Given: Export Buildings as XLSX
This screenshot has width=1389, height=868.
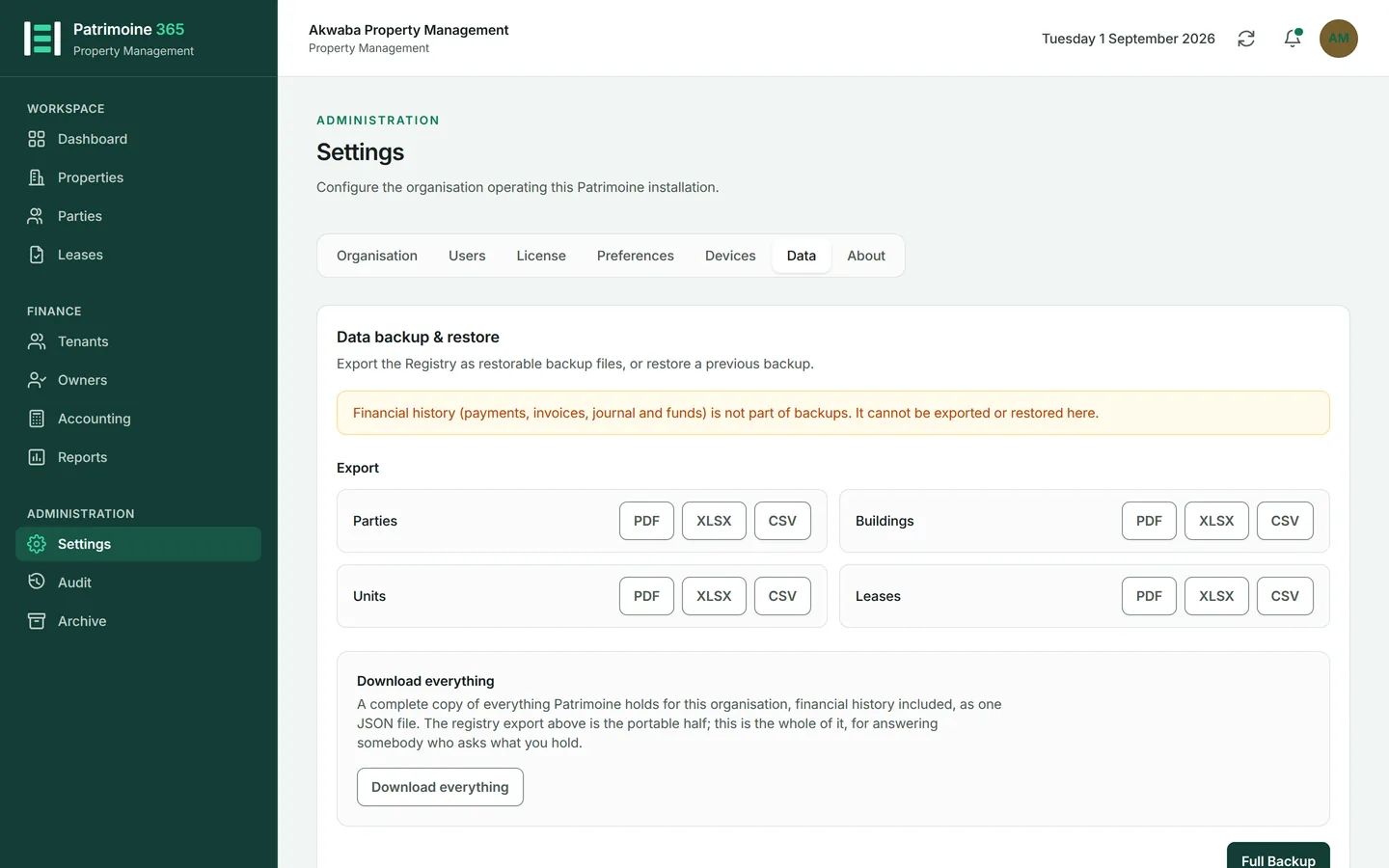Looking at the screenshot, I should click(x=1216, y=521).
